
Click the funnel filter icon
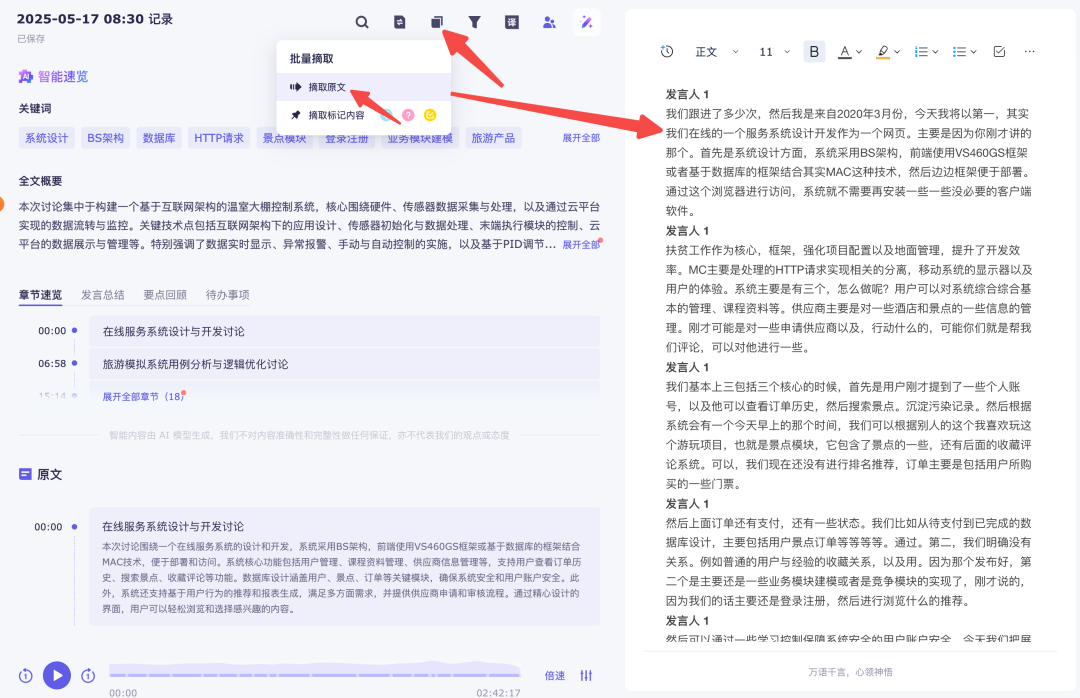[x=475, y=22]
